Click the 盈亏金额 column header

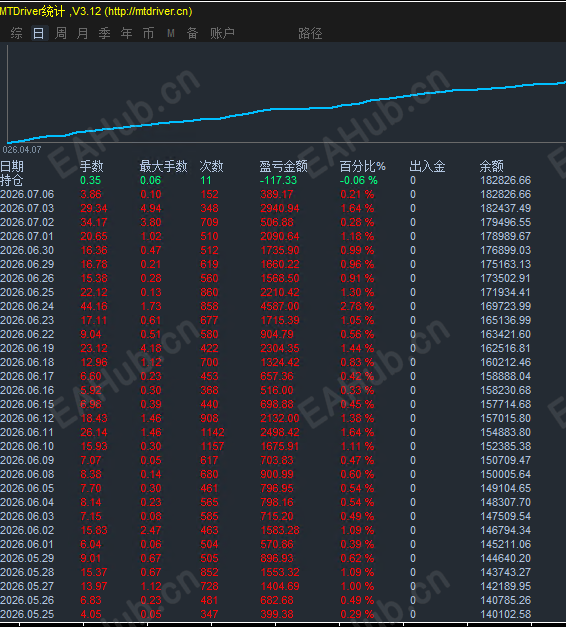pyautogui.click(x=283, y=166)
